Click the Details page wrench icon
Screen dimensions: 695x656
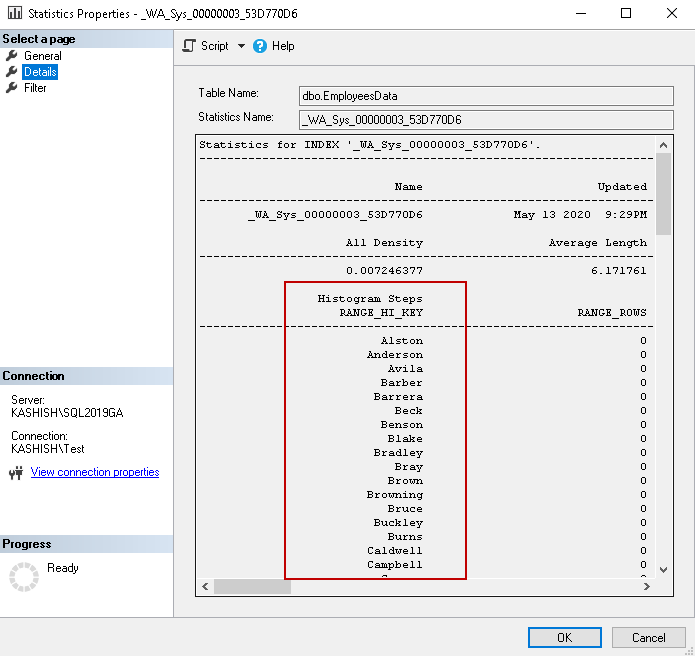tap(12, 71)
